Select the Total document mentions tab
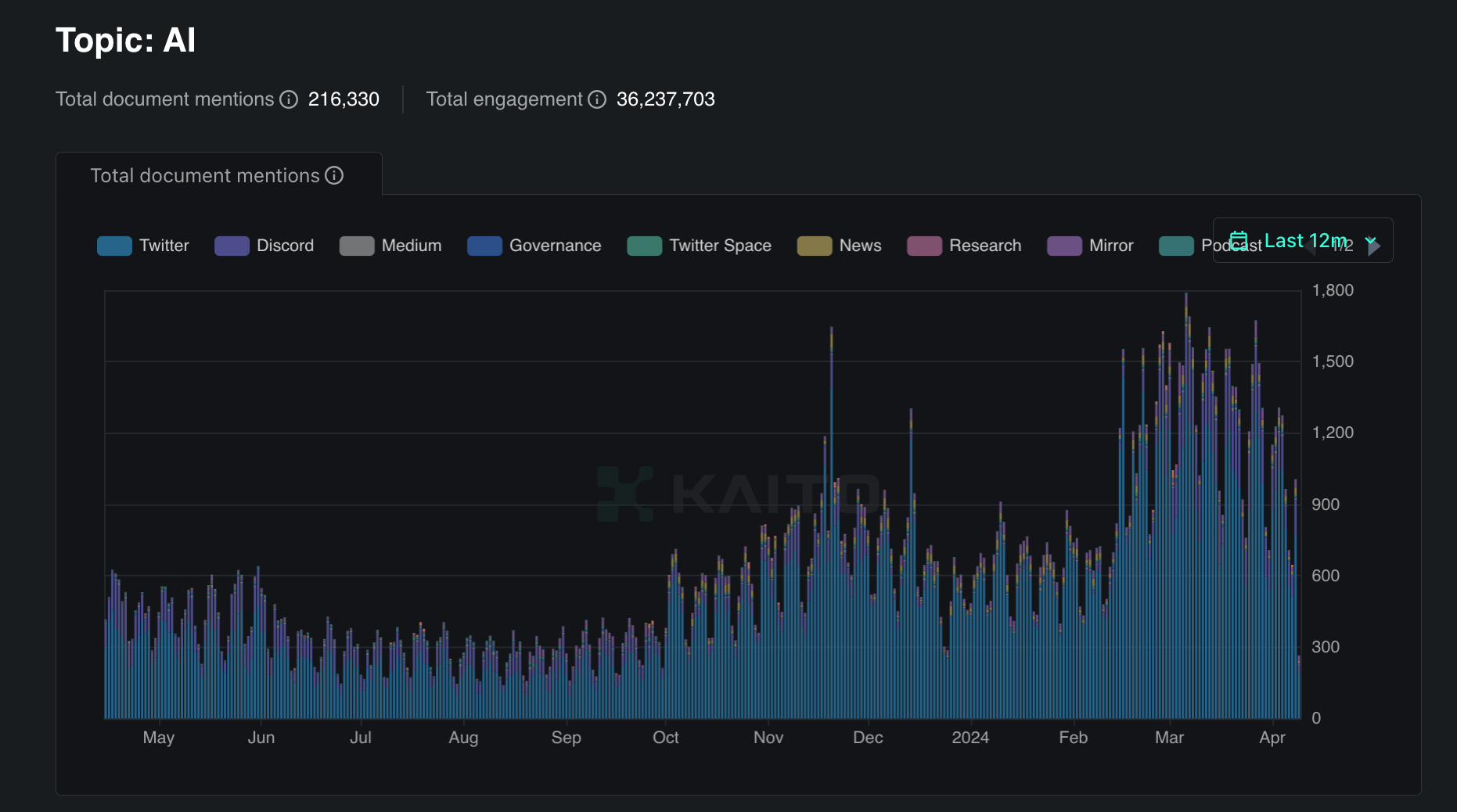Viewport: 1457px width, 812px height. pyautogui.click(x=218, y=175)
